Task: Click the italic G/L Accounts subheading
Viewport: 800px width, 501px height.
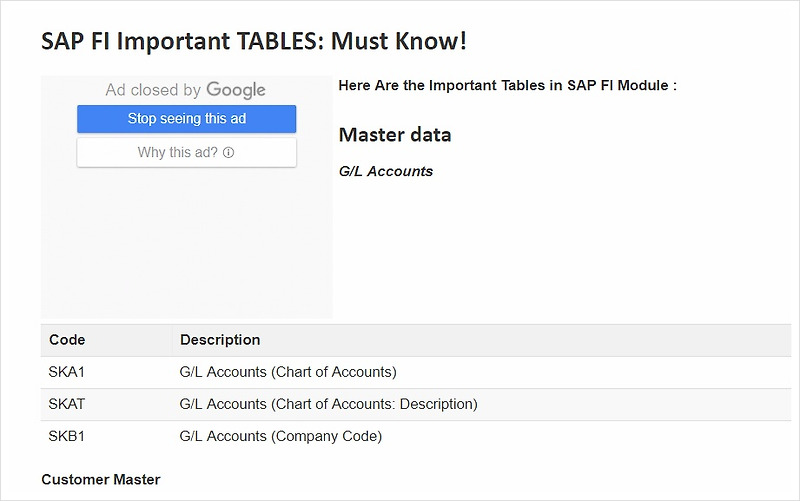Action: click(x=386, y=171)
